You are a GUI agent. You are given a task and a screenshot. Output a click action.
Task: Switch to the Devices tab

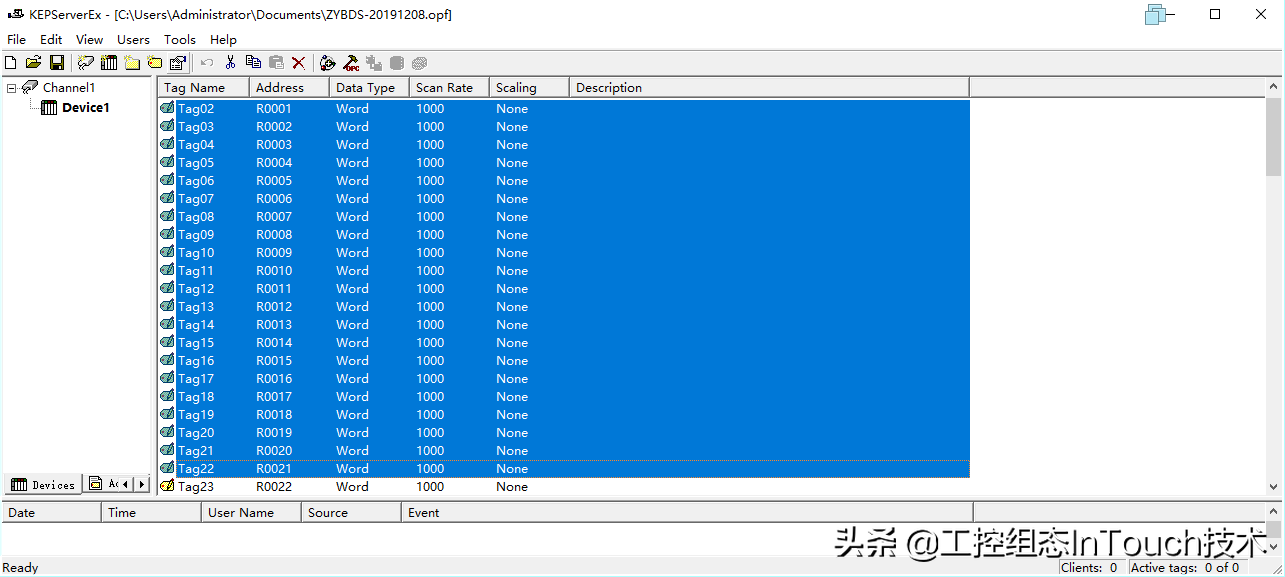click(x=43, y=484)
